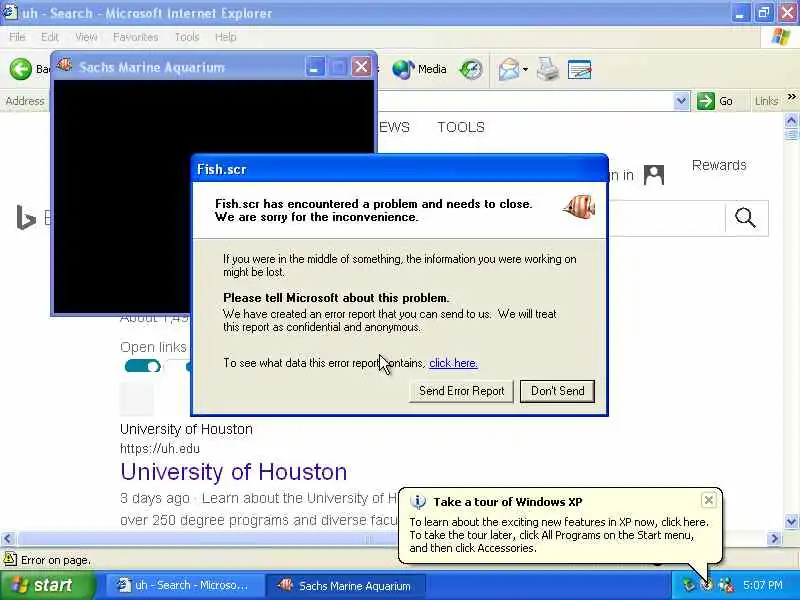Click the https://uh.edu result URL
Image resolution: width=800 pixels, height=600 pixels.
coord(160,448)
